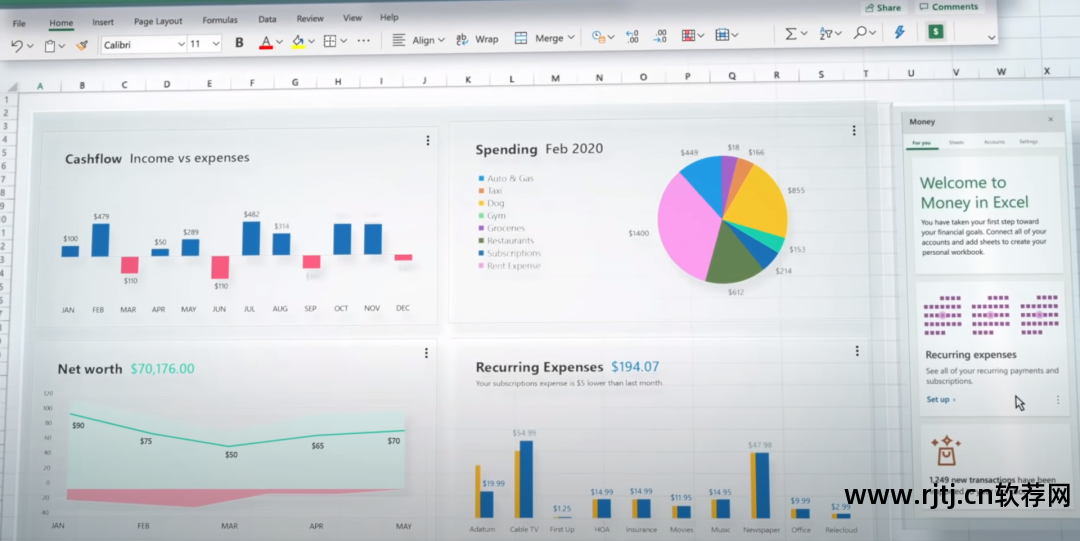Viewport: 1080px width, 541px height.
Task: Toggle Wrap text in the ribbon
Action: [477, 39]
